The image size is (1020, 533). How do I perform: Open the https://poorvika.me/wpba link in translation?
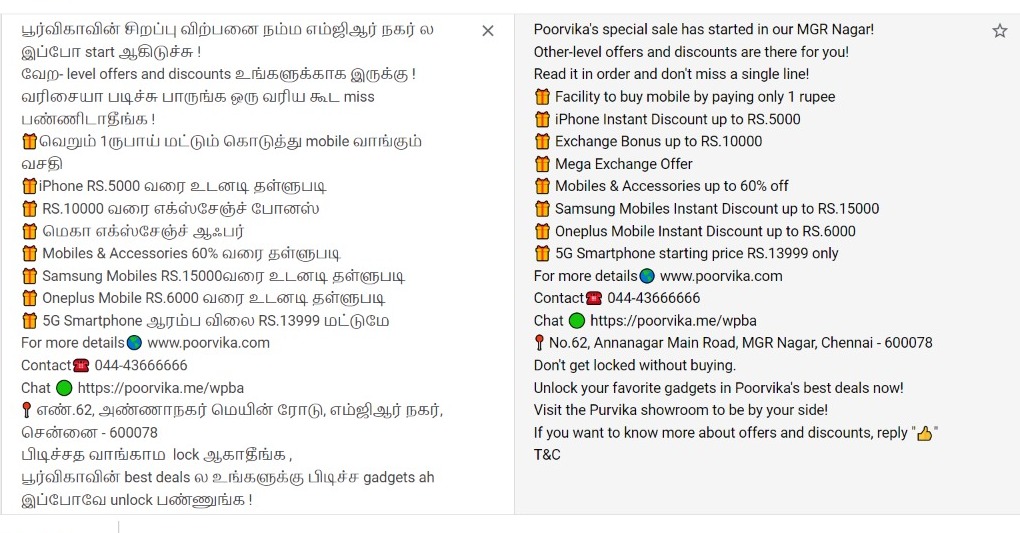673,321
